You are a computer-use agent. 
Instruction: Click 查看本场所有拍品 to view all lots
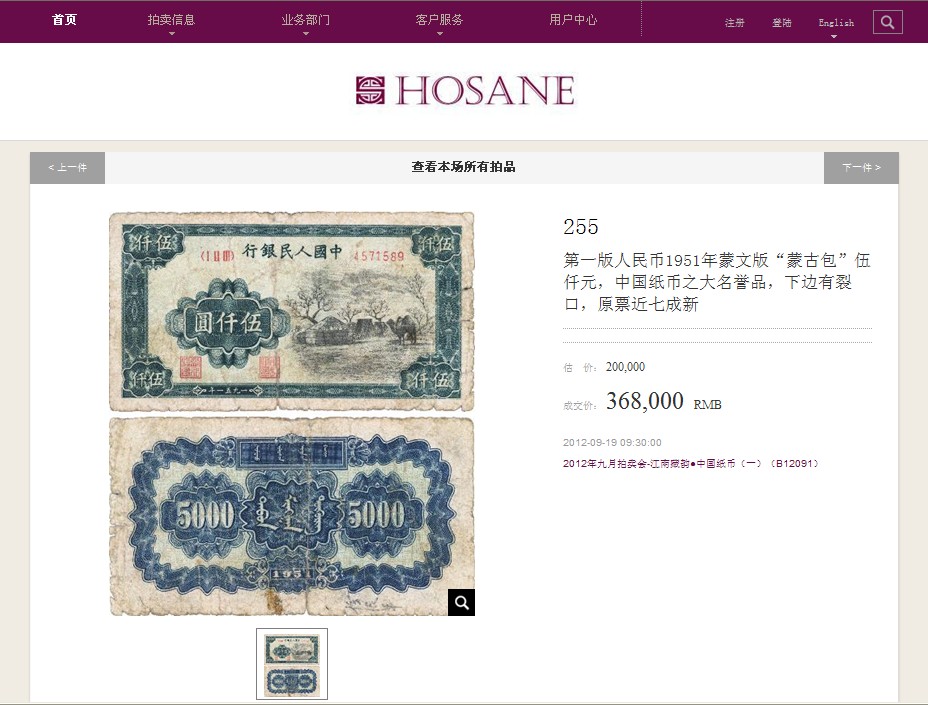click(463, 167)
